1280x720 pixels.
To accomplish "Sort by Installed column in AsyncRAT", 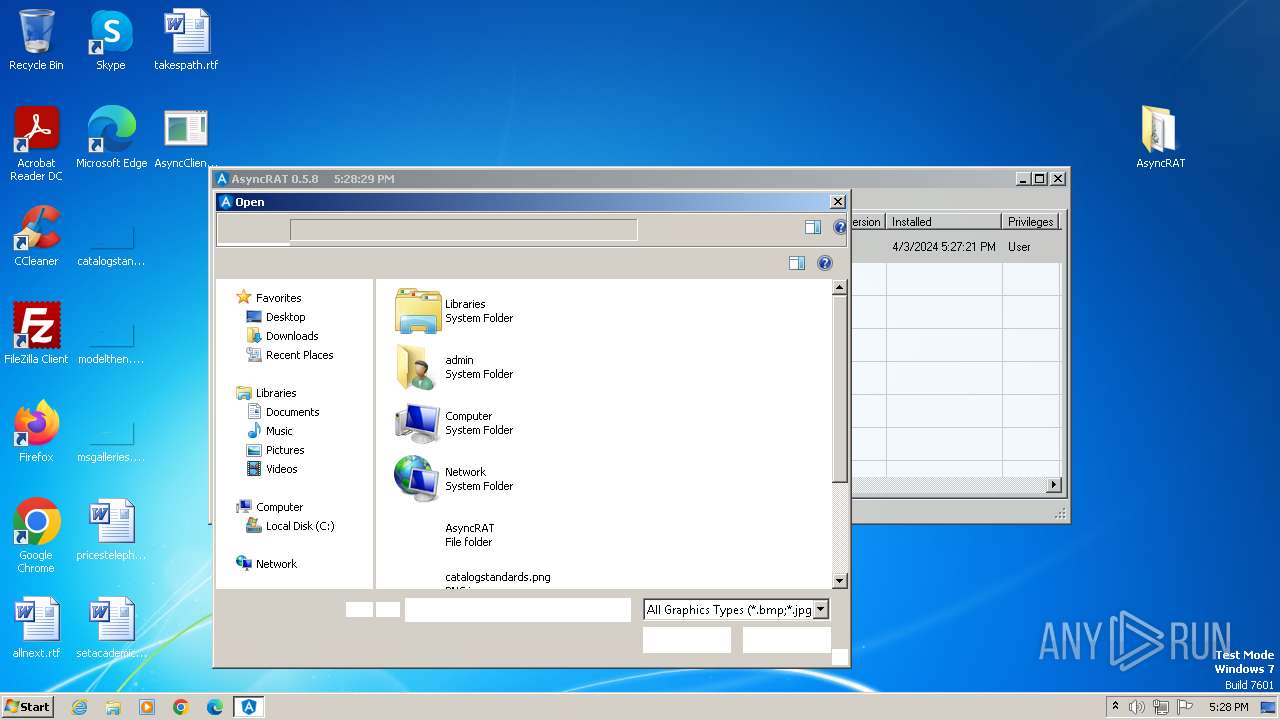I will pos(943,222).
